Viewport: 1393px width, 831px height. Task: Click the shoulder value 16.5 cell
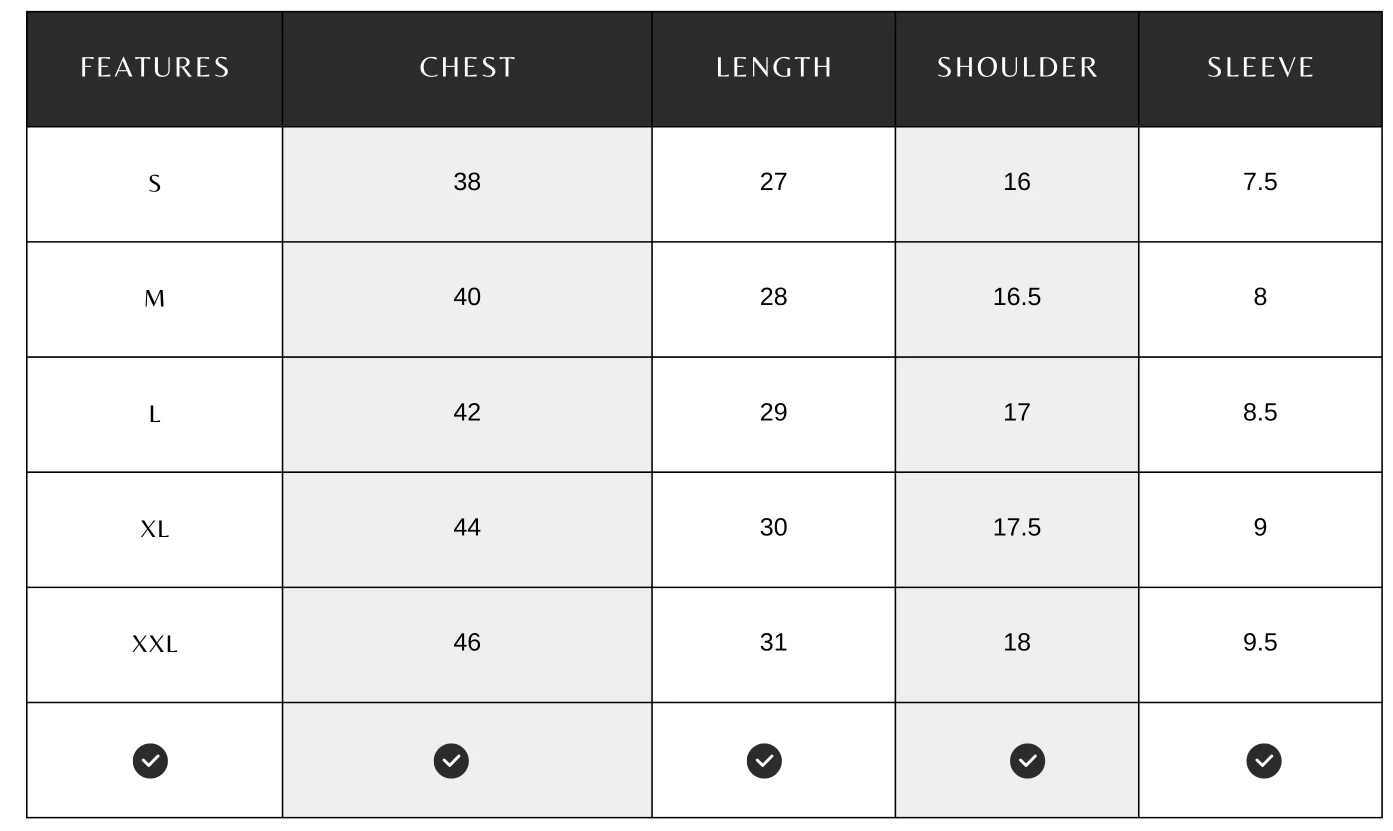(1017, 297)
